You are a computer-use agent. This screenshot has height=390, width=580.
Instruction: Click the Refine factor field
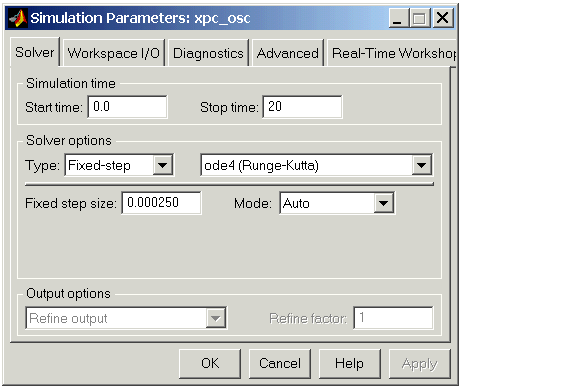(393, 318)
